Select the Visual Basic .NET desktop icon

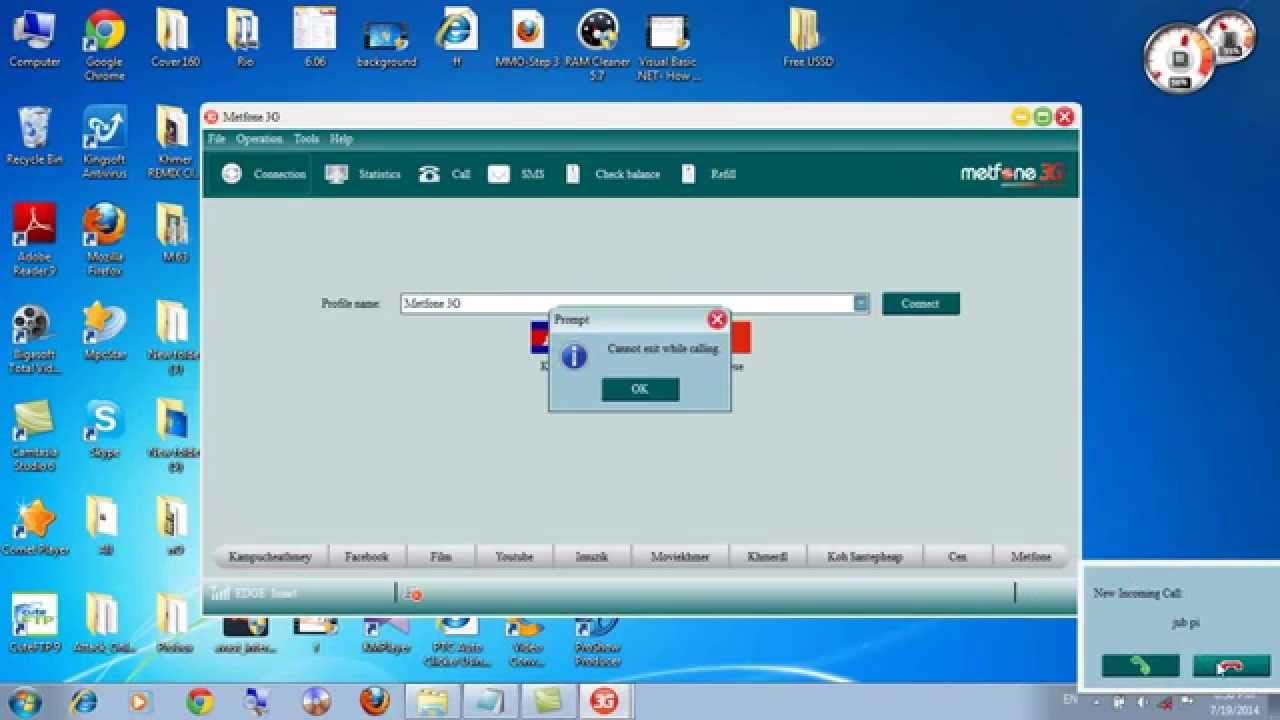click(668, 45)
